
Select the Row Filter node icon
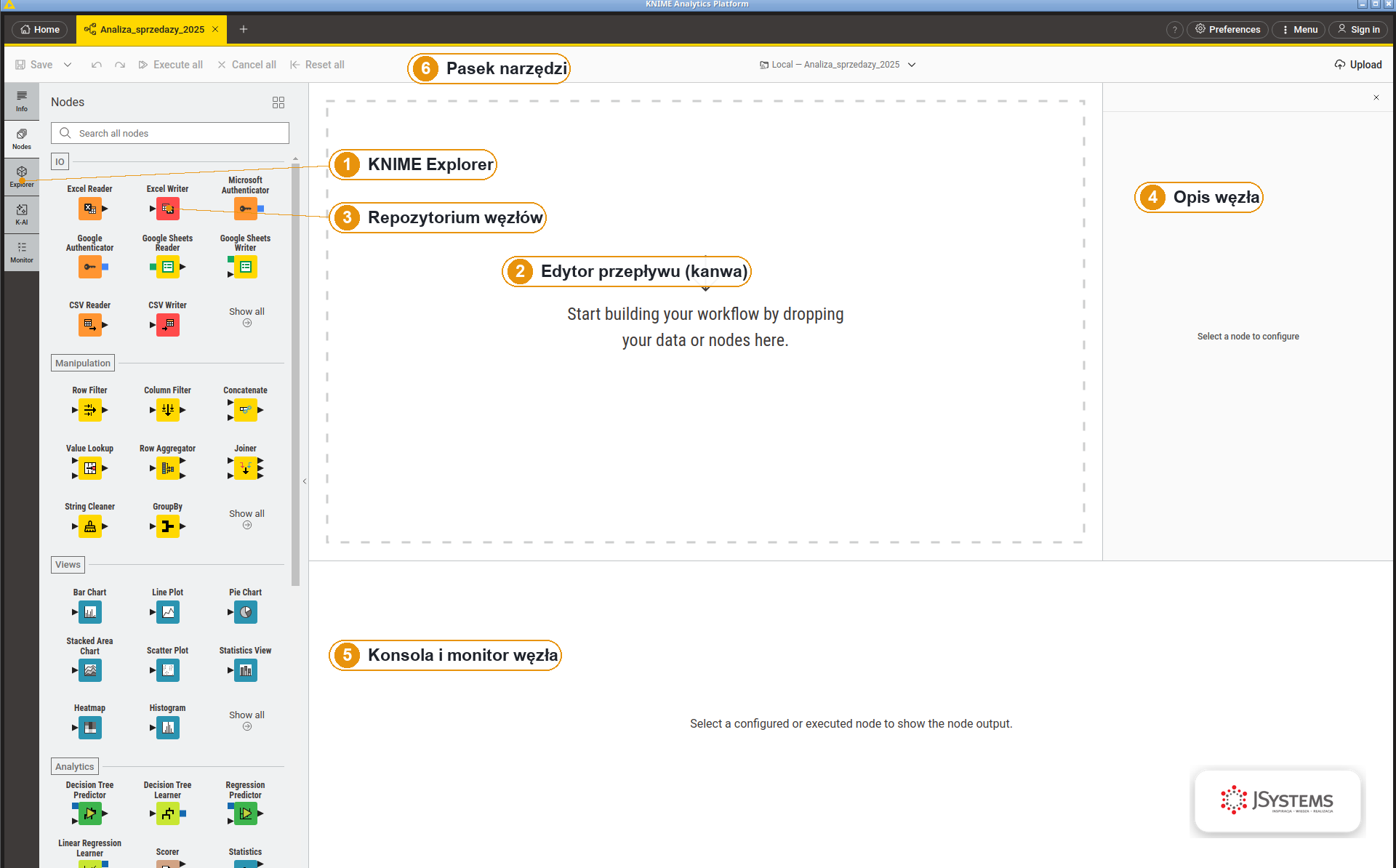[90, 410]
